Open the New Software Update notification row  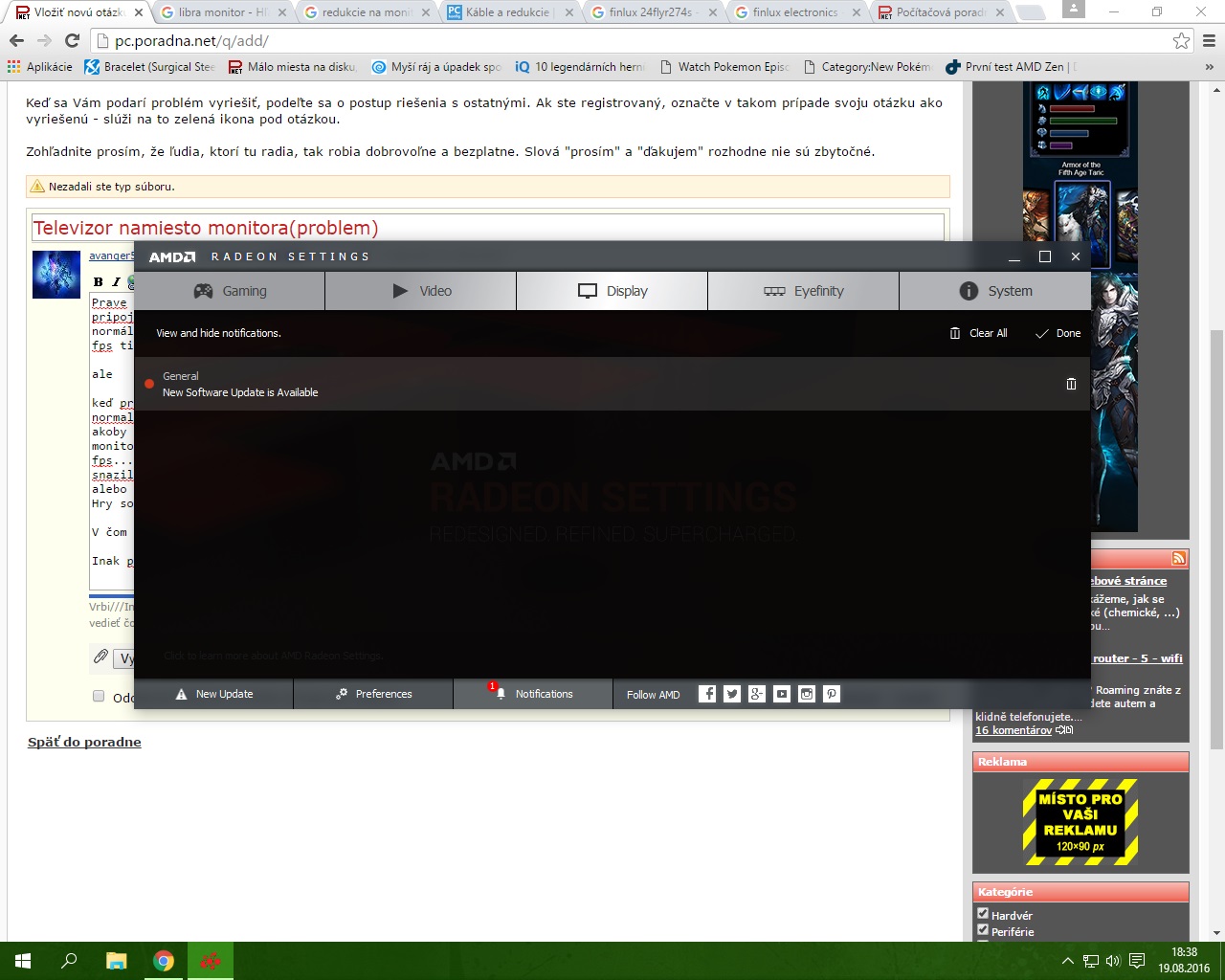(x=612, y=384)
